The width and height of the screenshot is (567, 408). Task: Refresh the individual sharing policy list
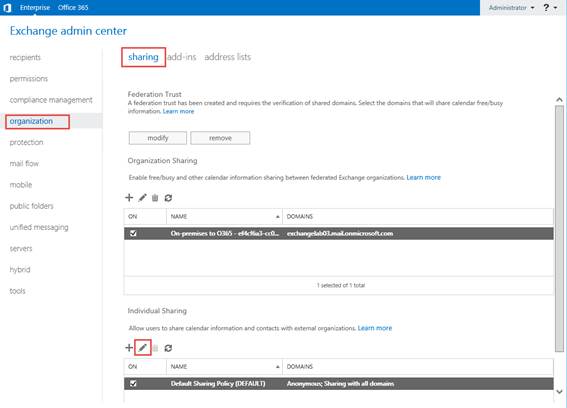(x=168, y=348)
